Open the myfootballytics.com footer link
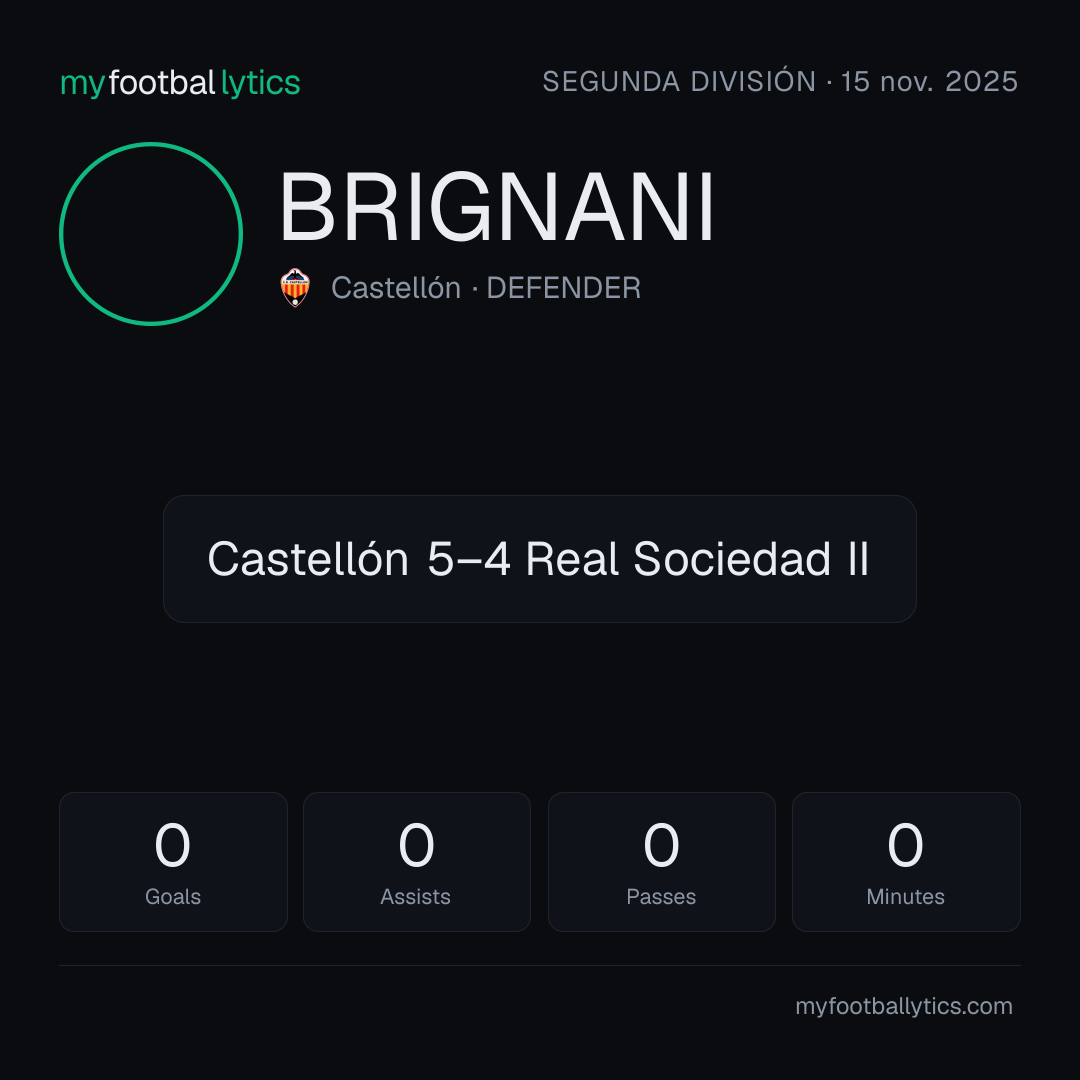The height and width of the screenshot is (1080, 1080). click(904, 1006)
